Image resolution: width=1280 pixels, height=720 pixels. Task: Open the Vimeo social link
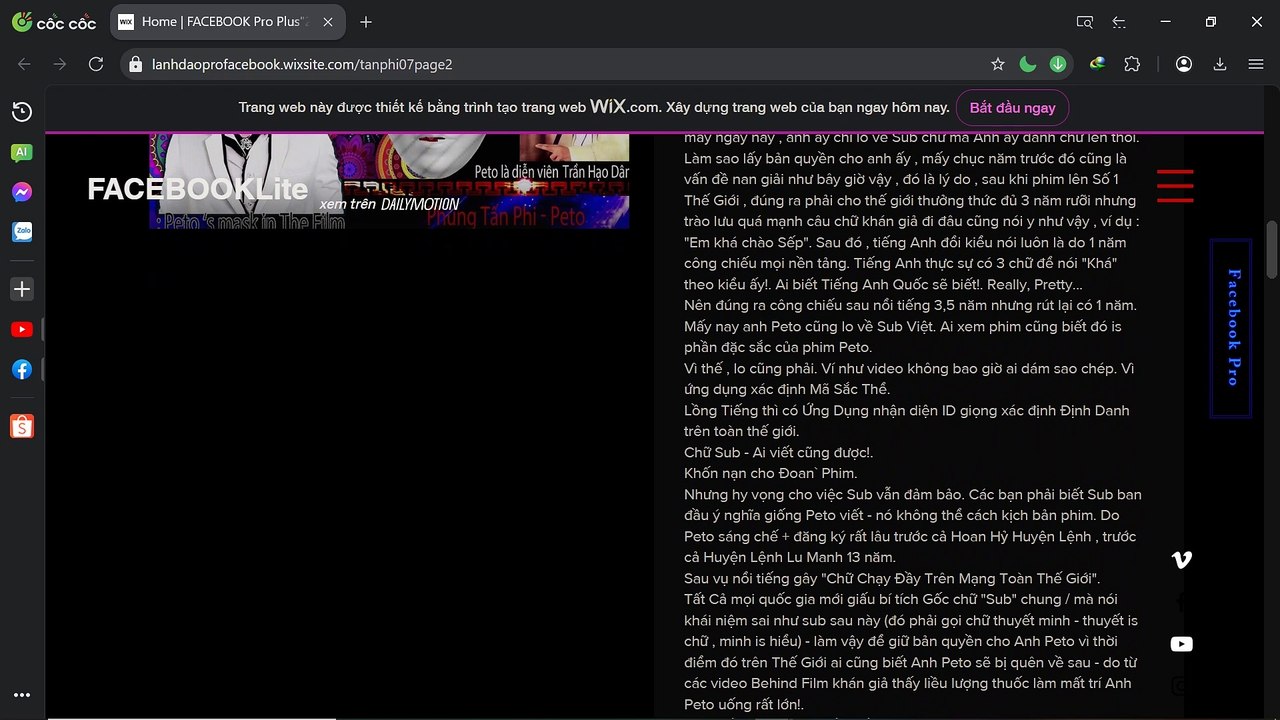click(x=1181, y=560)
